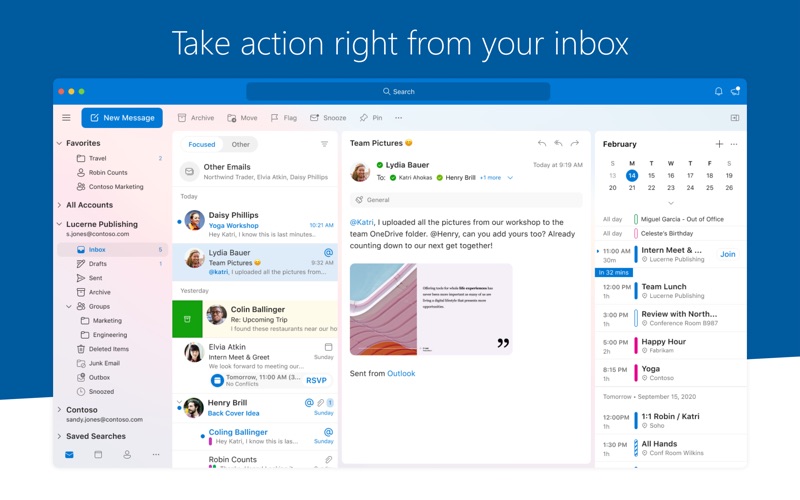Screen dimensions: 800x500
Task: Open Robin Counts favorite
Action: pyautogui.click(x=113, y=172)
